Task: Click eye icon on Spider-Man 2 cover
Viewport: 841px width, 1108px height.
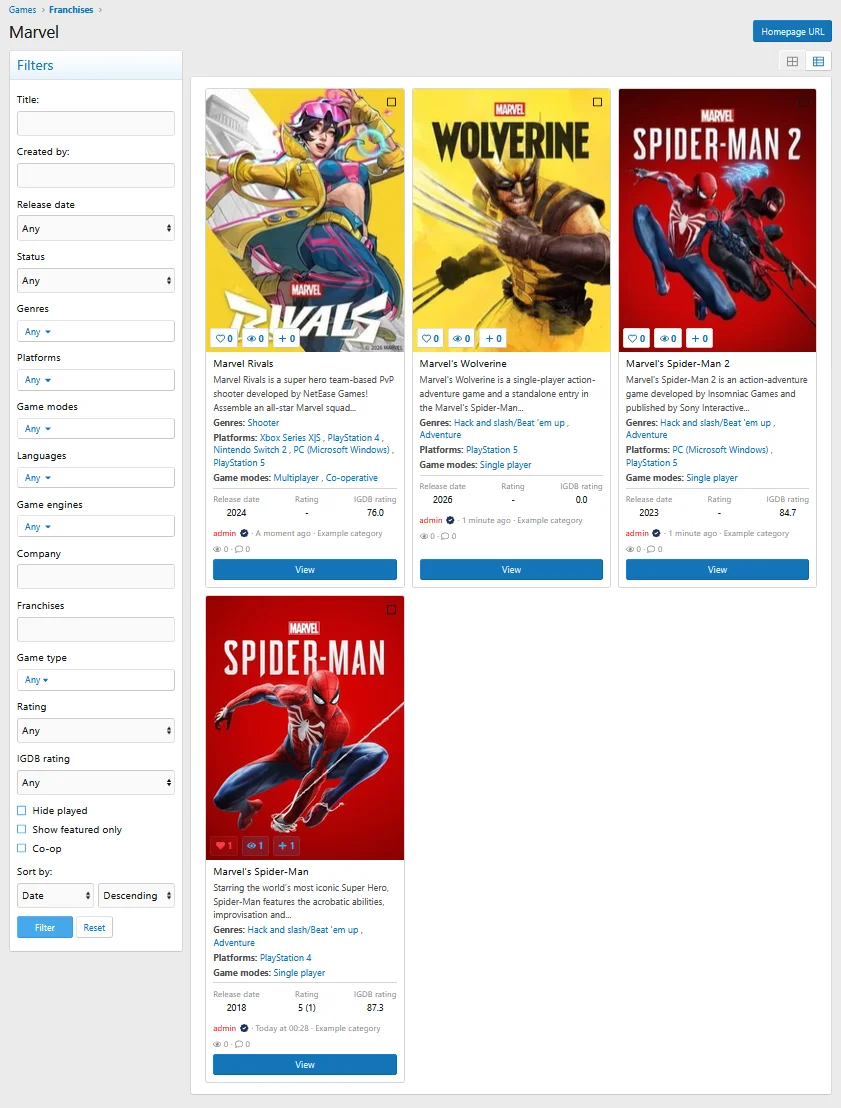Action: [668, 338]
